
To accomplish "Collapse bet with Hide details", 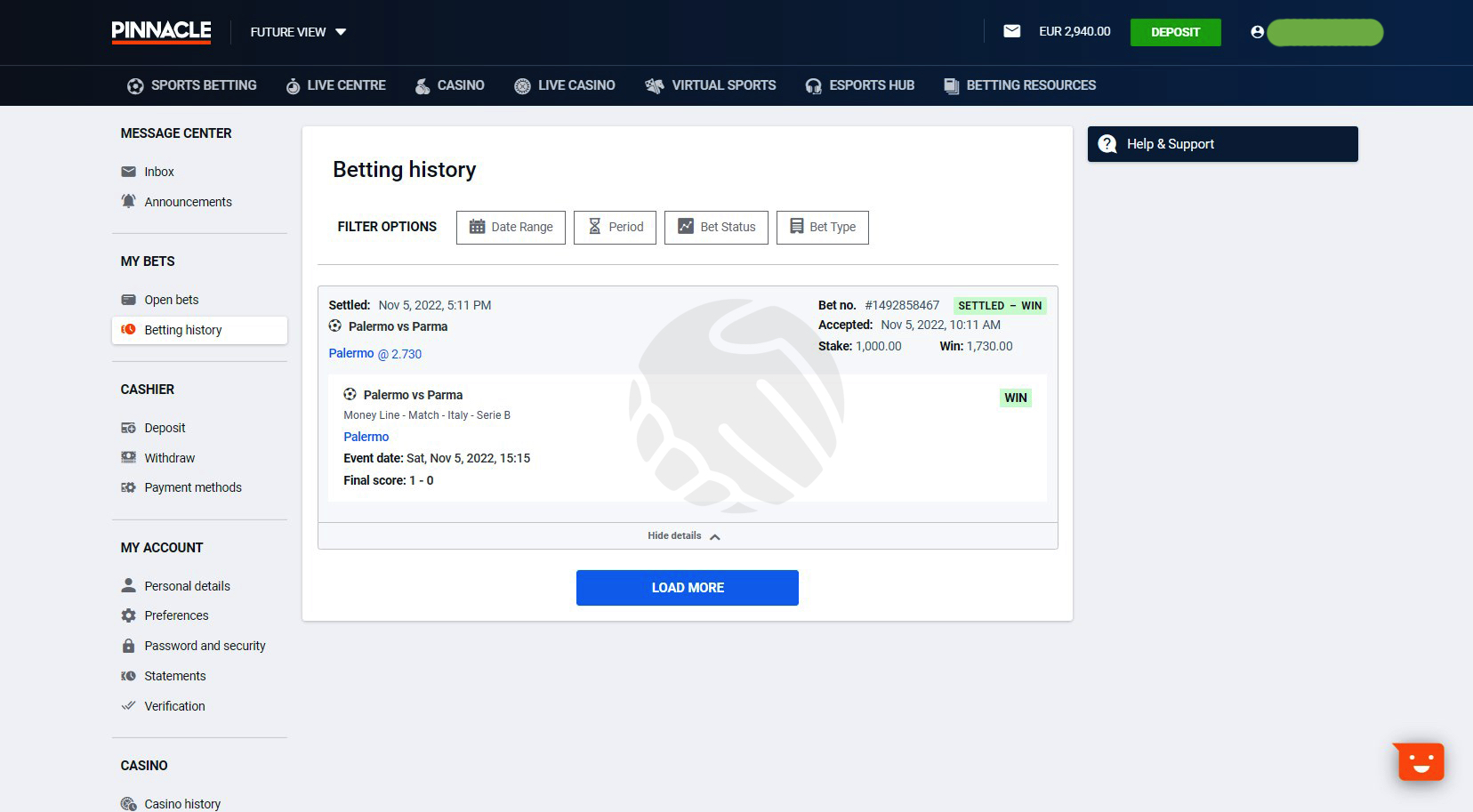I will point(684,536).
